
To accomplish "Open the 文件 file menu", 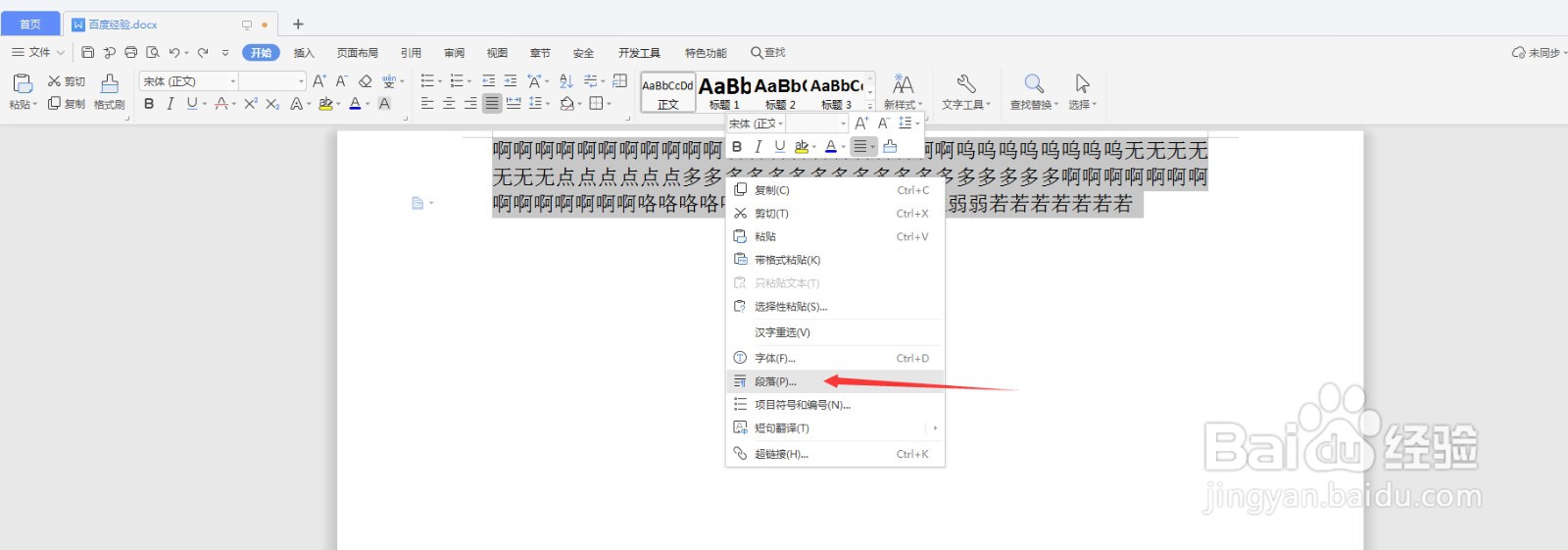I will 38,52.
